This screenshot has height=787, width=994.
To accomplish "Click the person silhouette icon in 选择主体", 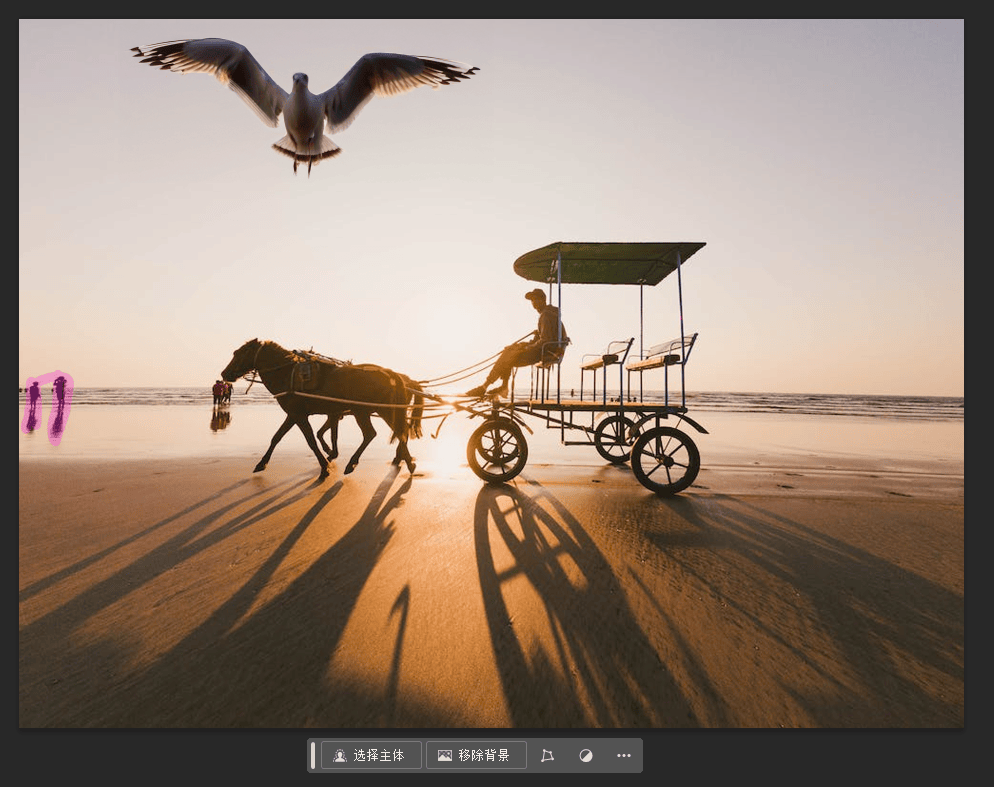I will [x=340, y=755].
